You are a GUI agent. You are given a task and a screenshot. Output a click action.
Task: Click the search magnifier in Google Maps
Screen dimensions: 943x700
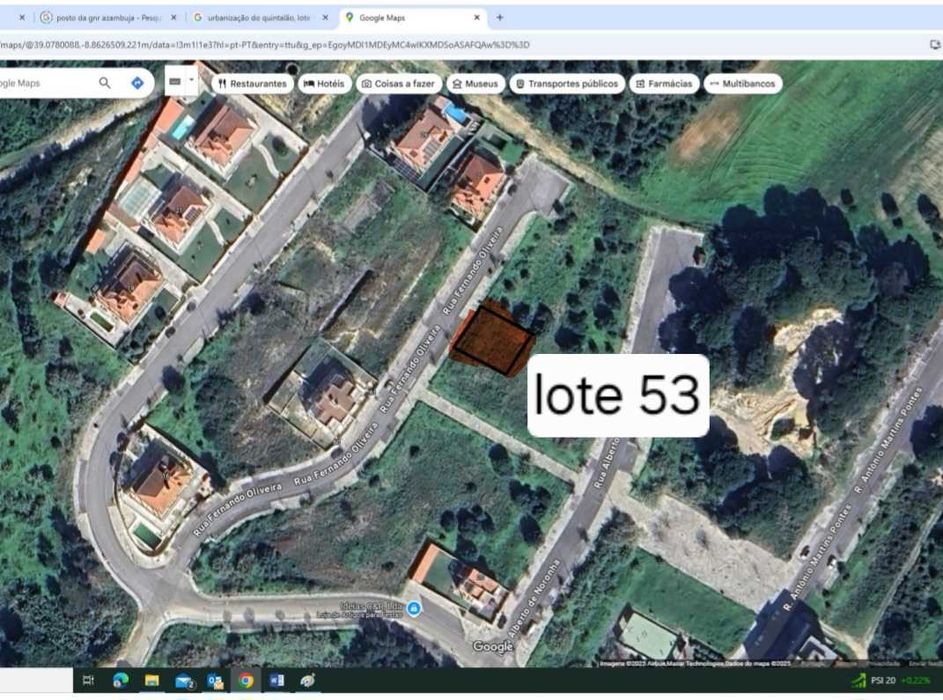105,83
